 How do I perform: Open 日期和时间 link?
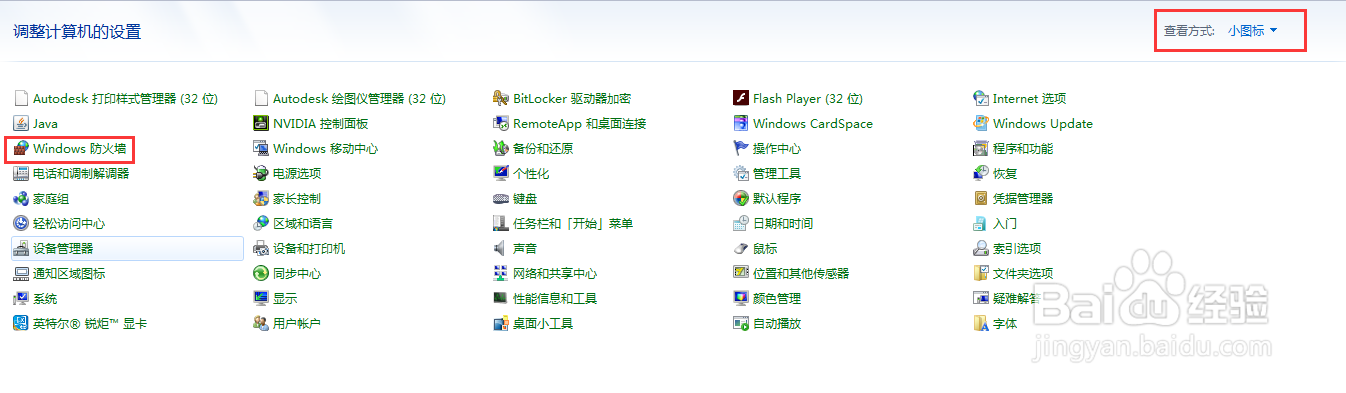[x=783, y=224]
